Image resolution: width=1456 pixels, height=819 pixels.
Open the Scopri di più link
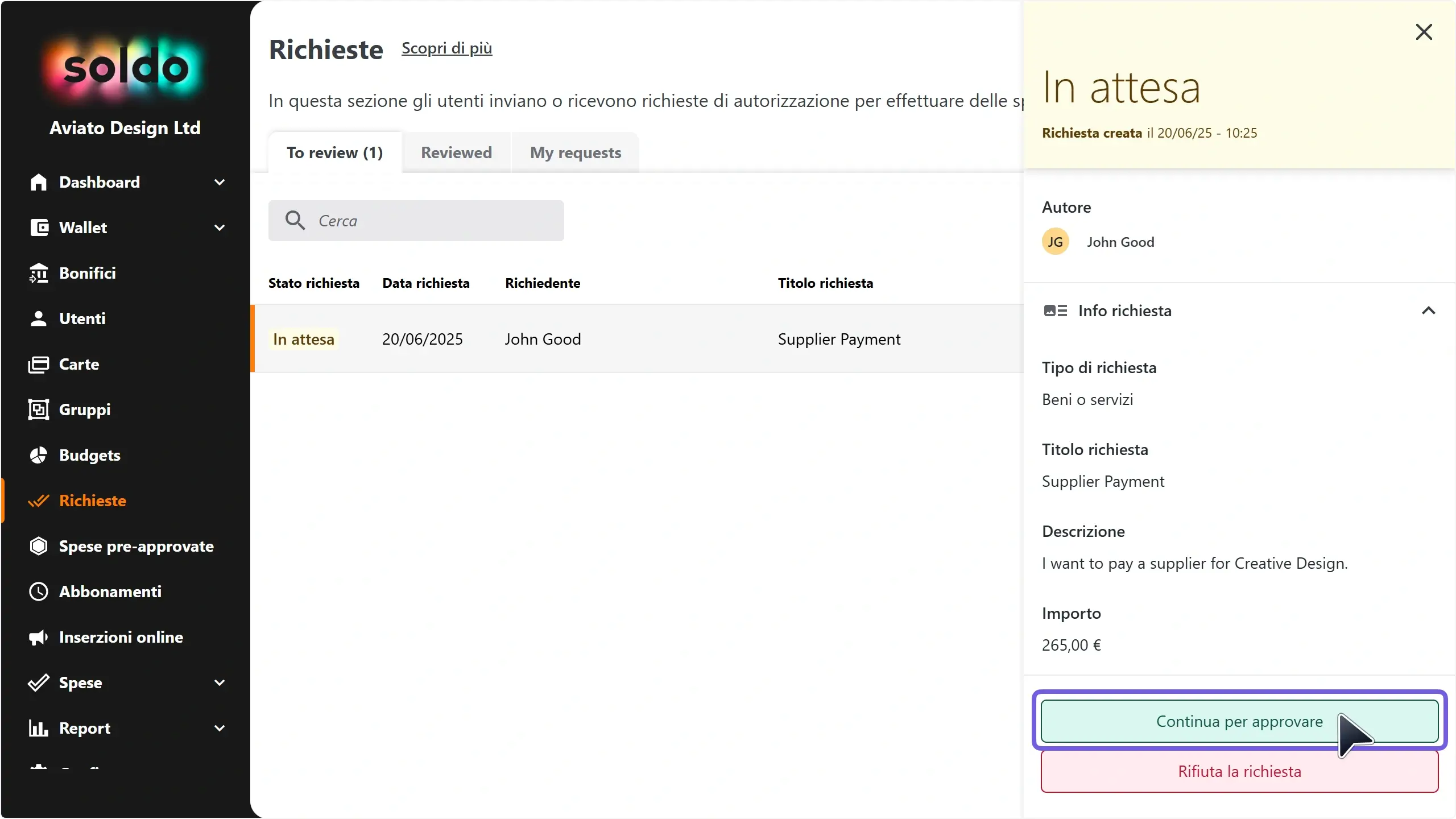tap(446, 48)
